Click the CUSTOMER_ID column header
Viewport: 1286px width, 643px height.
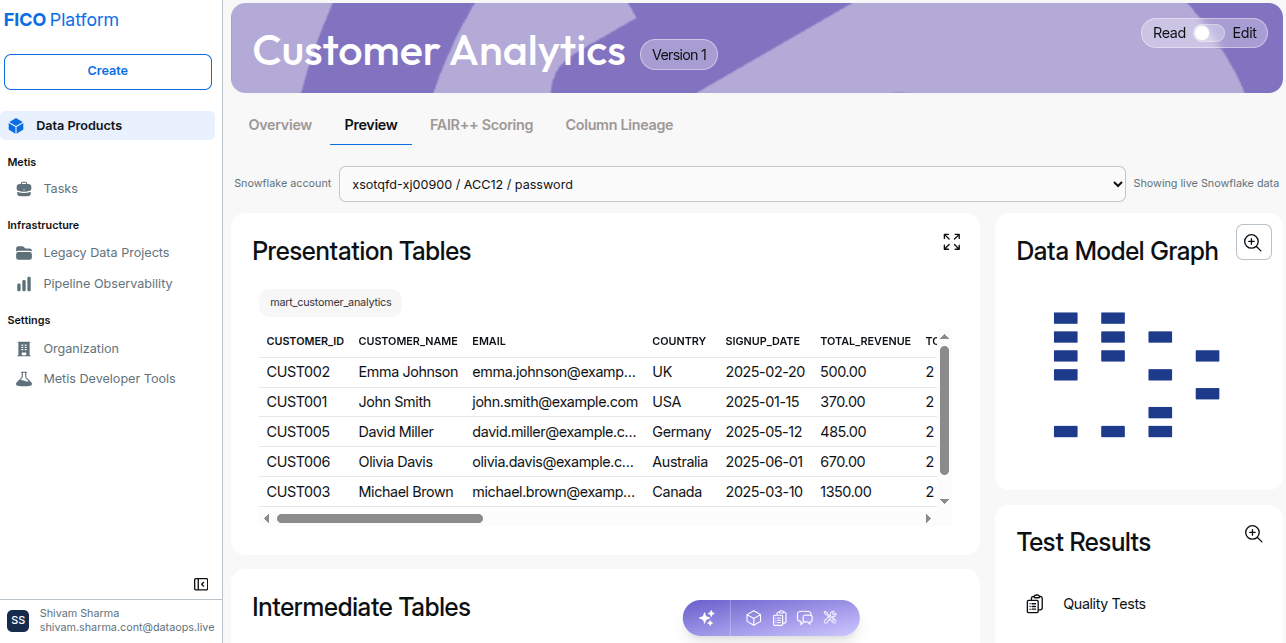tap(305, 341)
